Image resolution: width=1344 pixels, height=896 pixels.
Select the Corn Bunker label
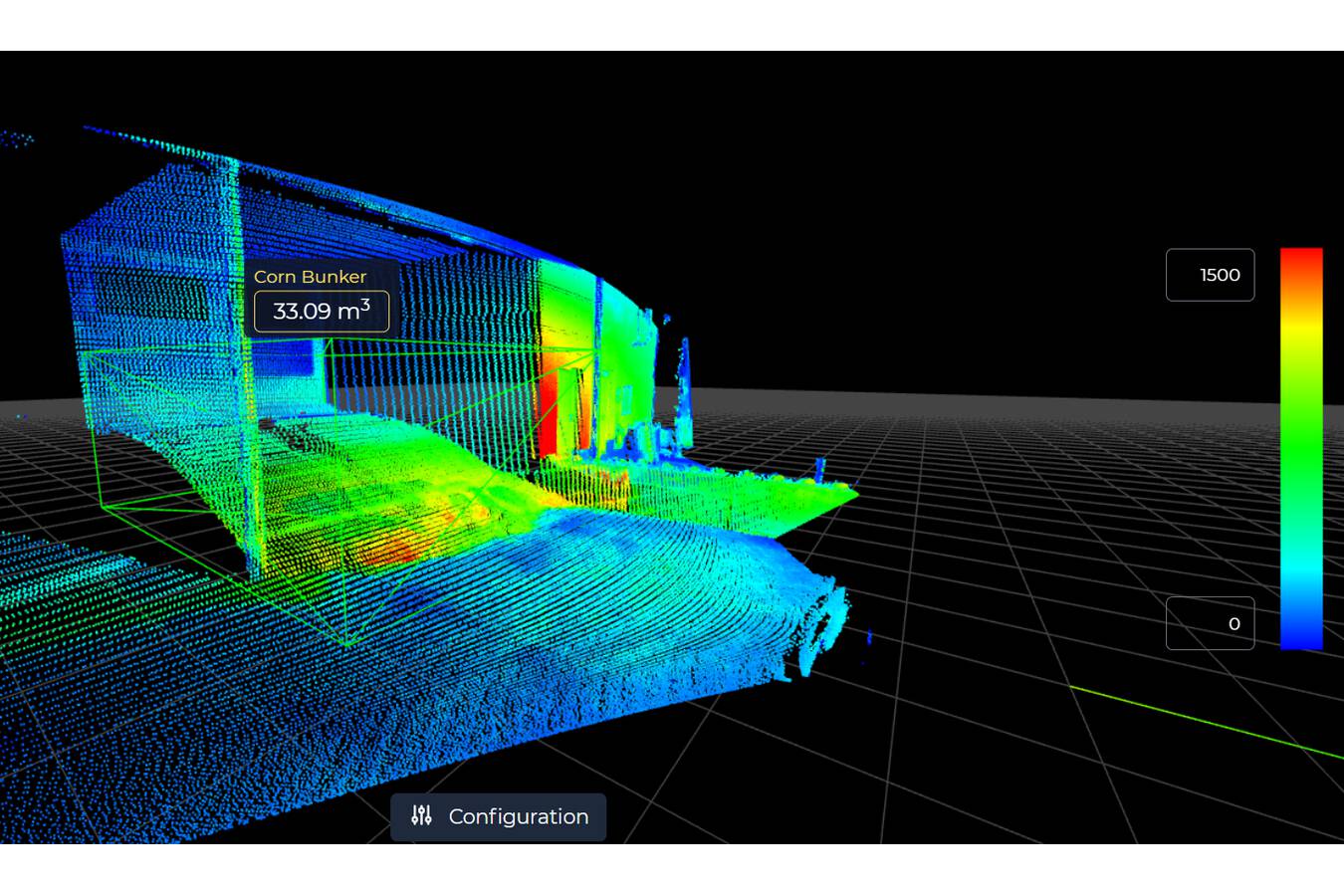coord(310,277)
